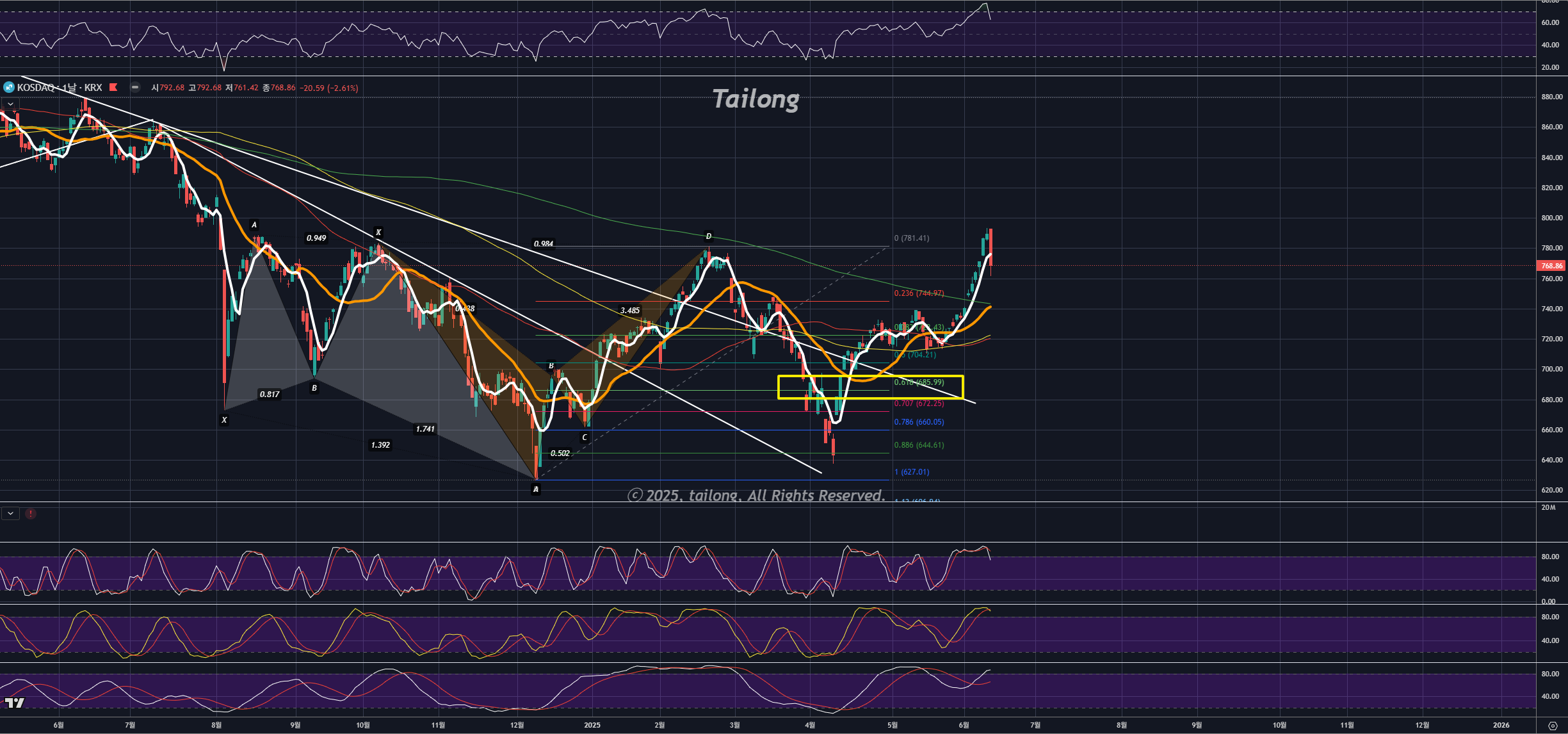Click the 800.00 price scale label
The image size is (1568, 734).
click(1552, 218)
